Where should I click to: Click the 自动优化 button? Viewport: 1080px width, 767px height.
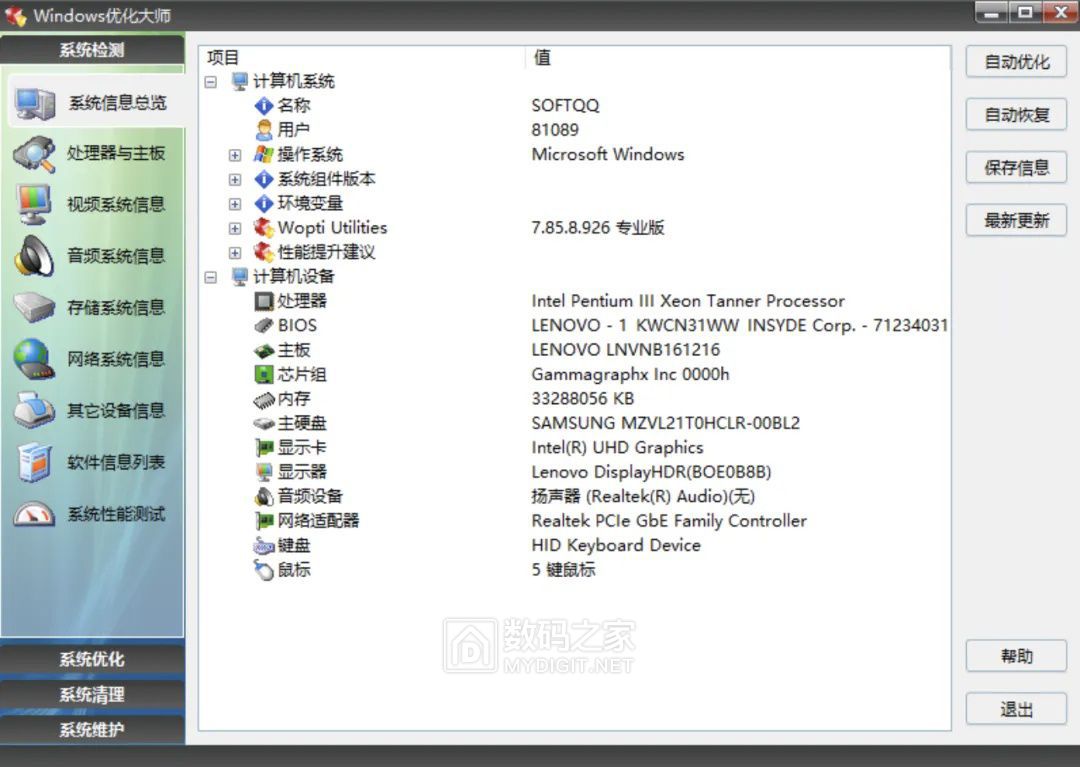tap(1017, 62)
